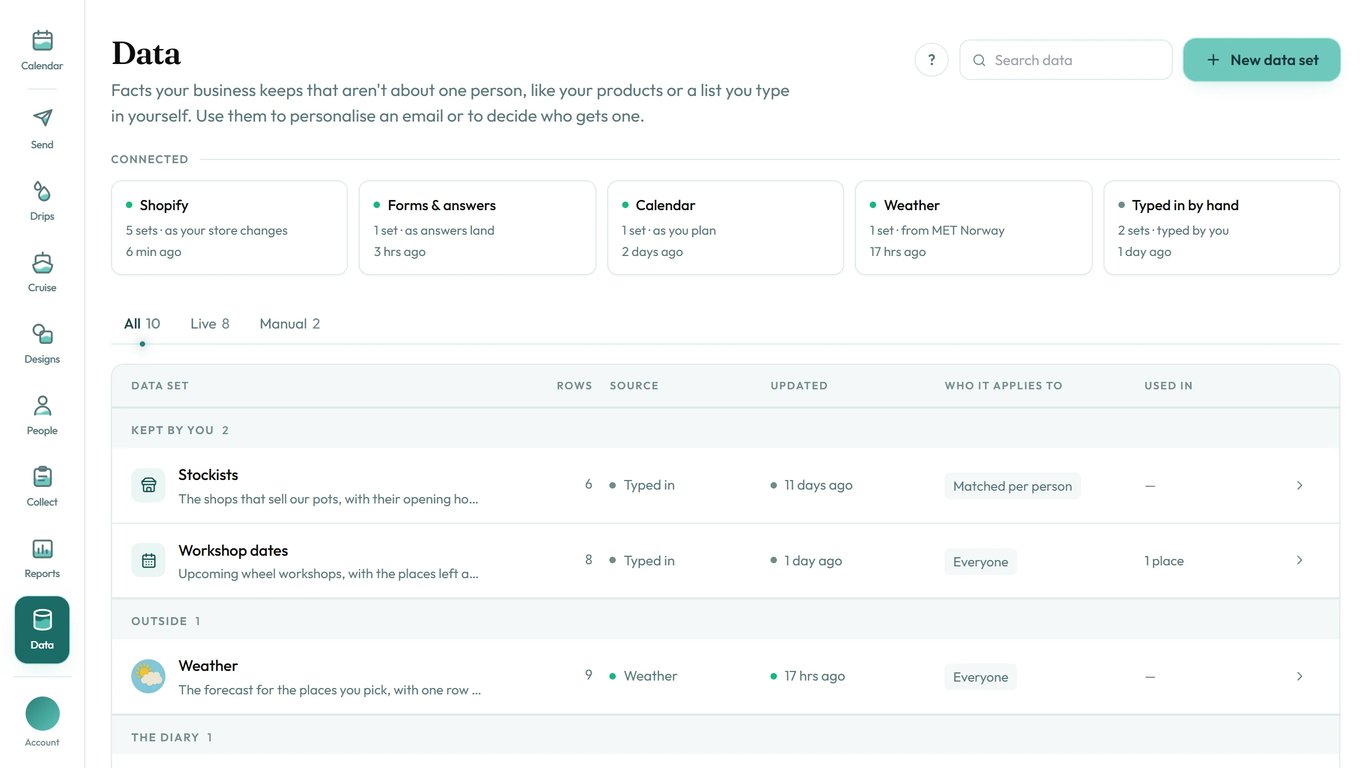Screen dimensions: 1366x768
Task: Click "Typed in" source for Stockists
Action: [x=649, y=485]
